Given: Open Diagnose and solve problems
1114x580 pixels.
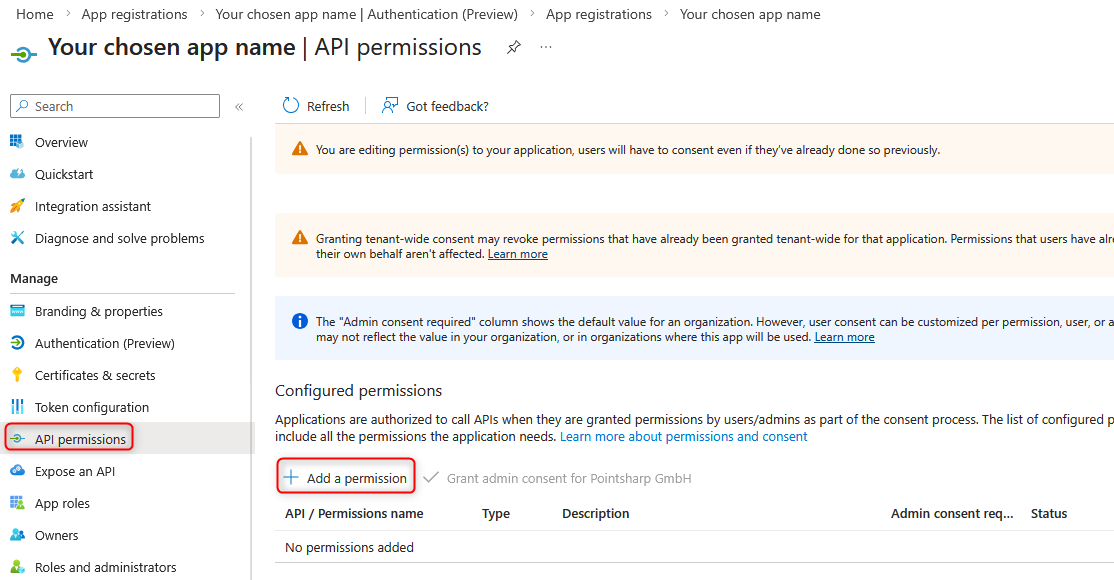Looking at the screenshot, I should click(119, 238).
